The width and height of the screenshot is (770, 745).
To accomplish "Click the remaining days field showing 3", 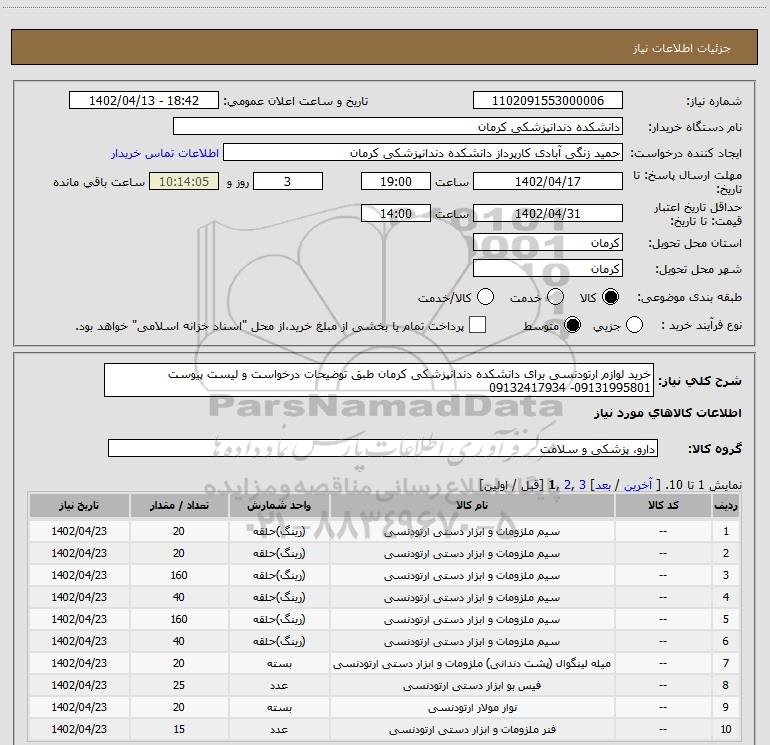I will (x=288, y=181).
